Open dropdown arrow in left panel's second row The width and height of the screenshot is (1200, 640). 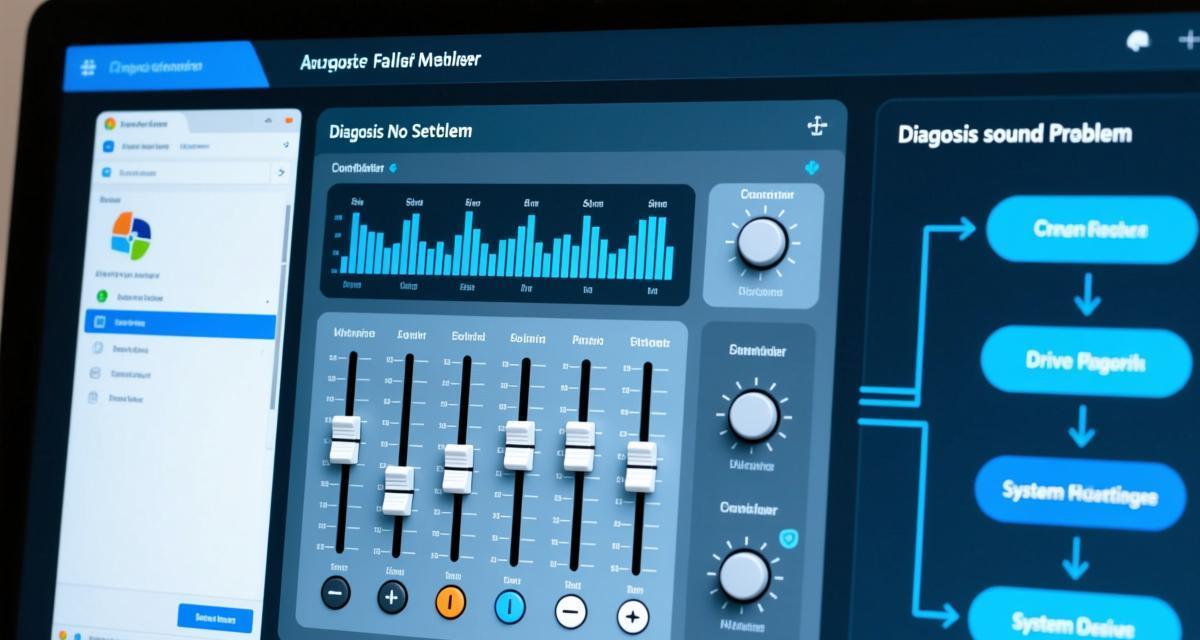[x=286, y=146]
